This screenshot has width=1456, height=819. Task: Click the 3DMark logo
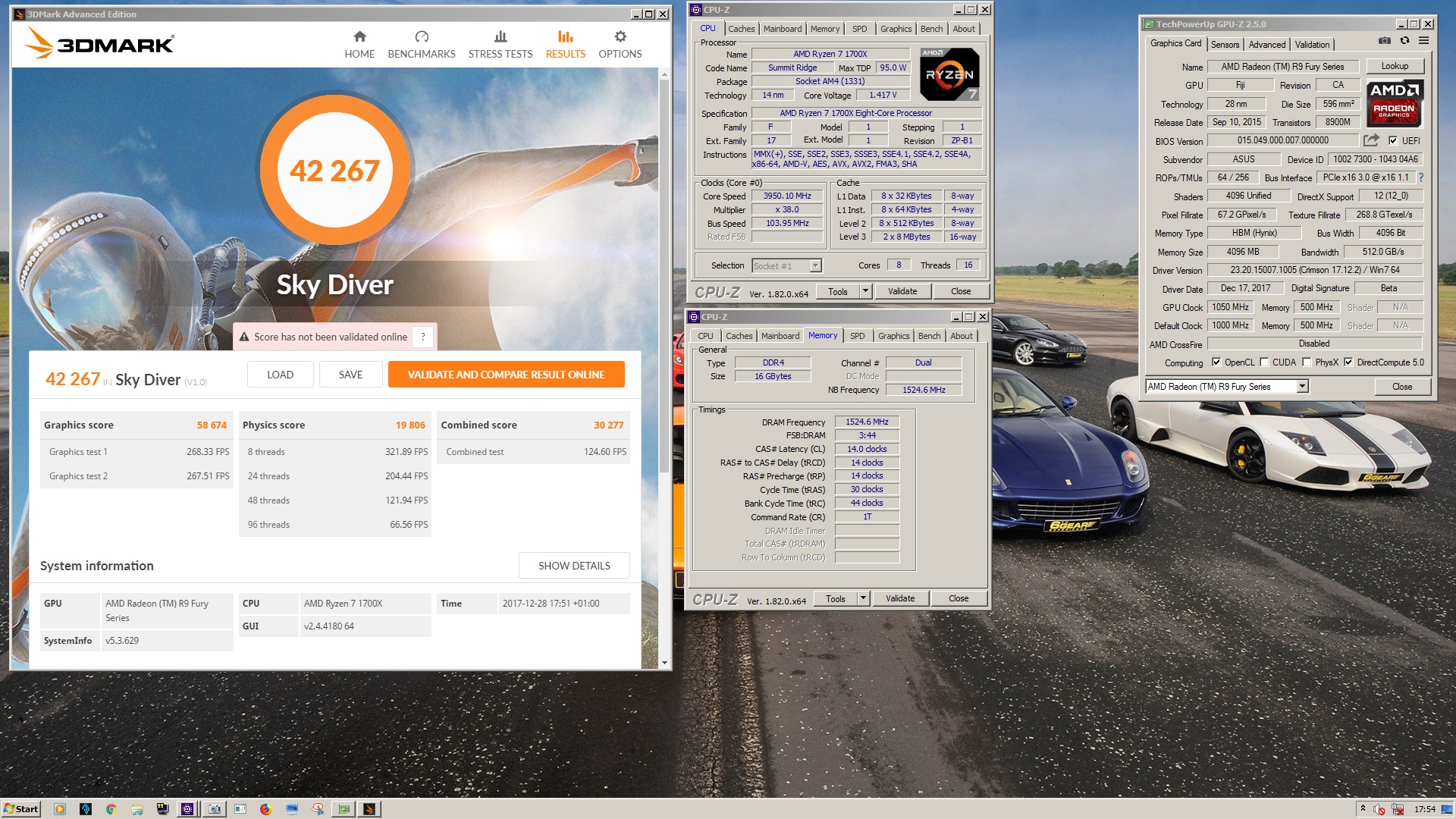[x=99, y=43]
